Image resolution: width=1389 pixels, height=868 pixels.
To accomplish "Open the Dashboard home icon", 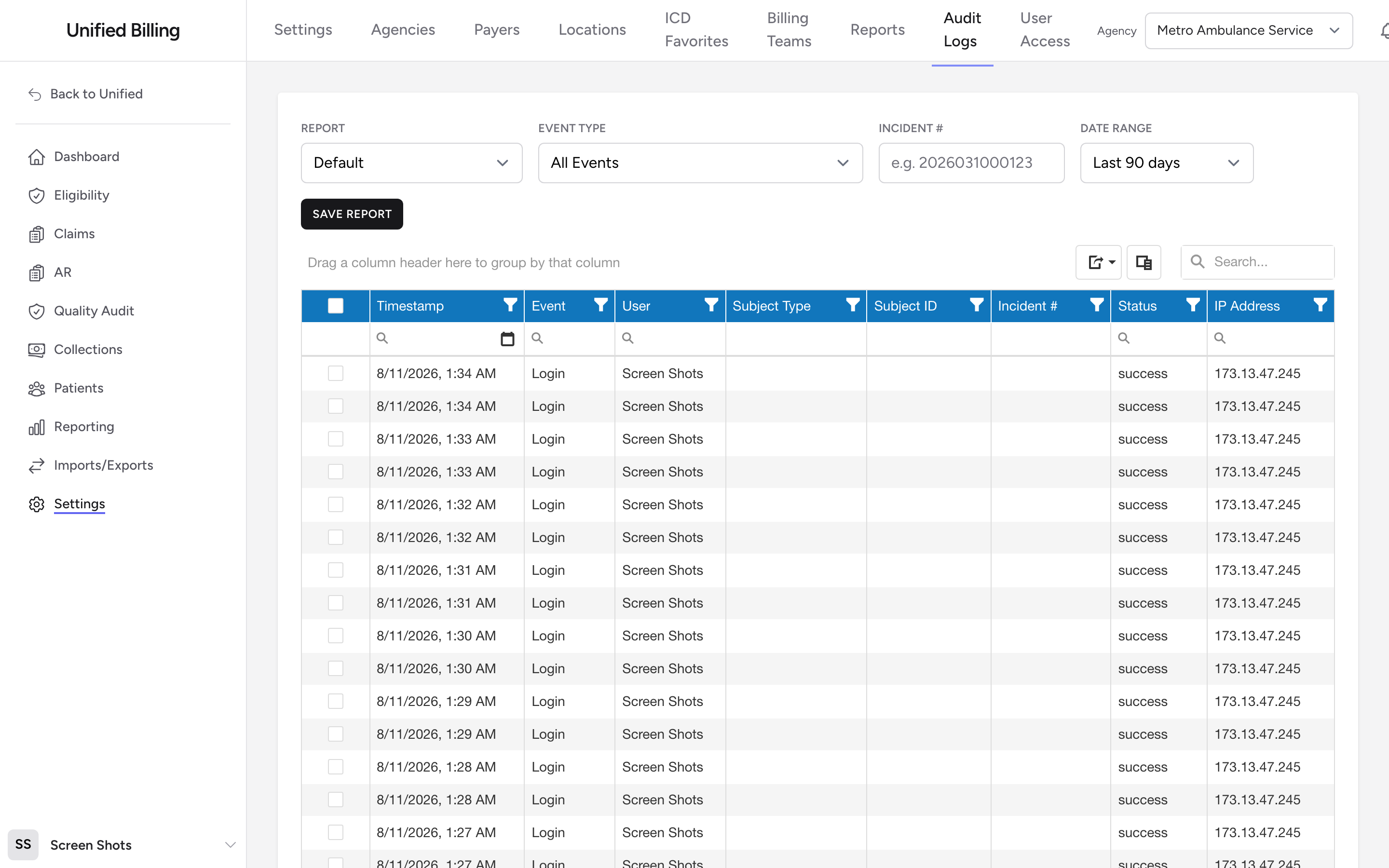I will click(37, 157).
